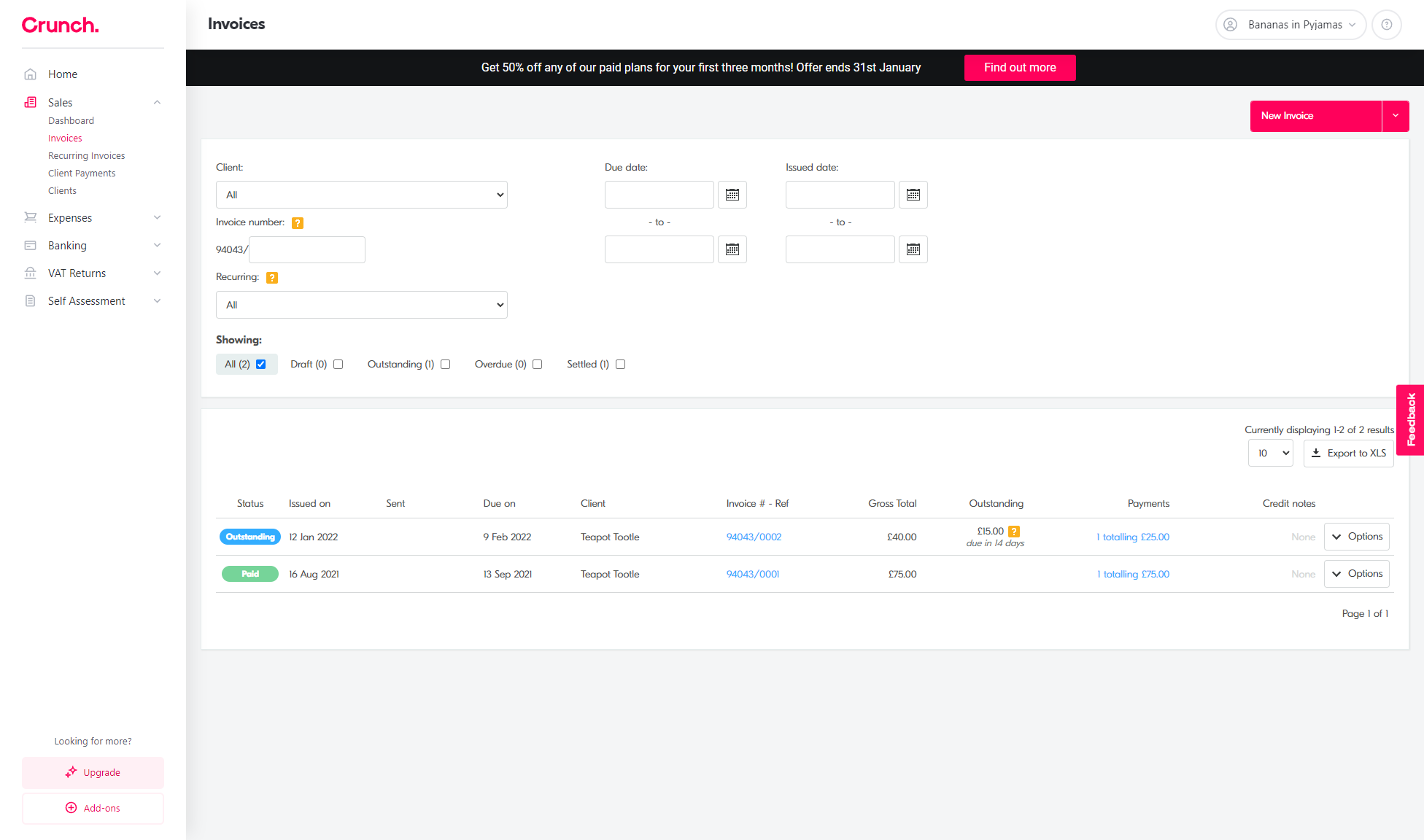Screen dimensions: 1424x840
Task: Click outstanding amount help icon
Action: (1014, 532)
